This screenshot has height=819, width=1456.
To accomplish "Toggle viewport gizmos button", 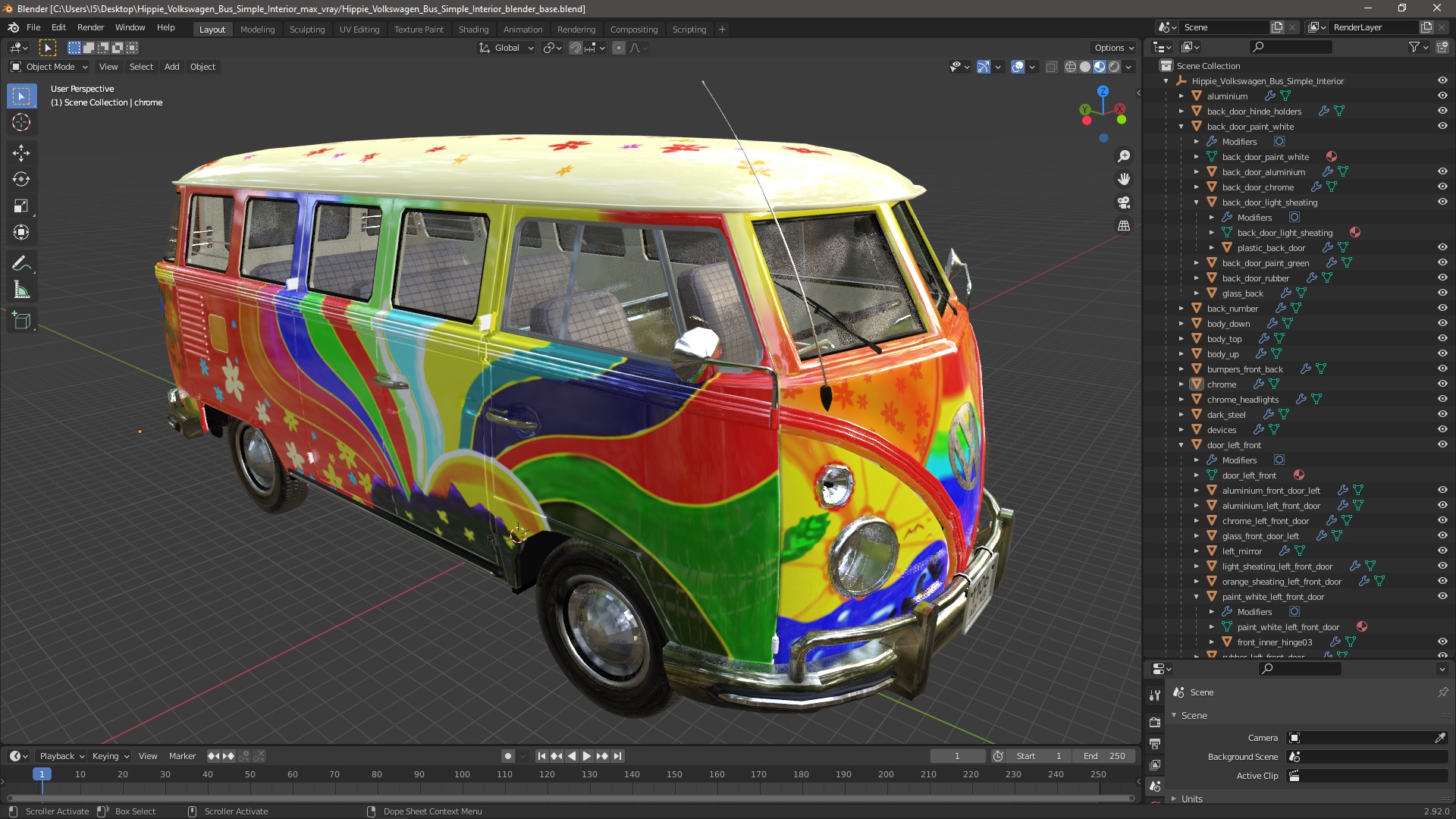I will [x=984, y=67].
